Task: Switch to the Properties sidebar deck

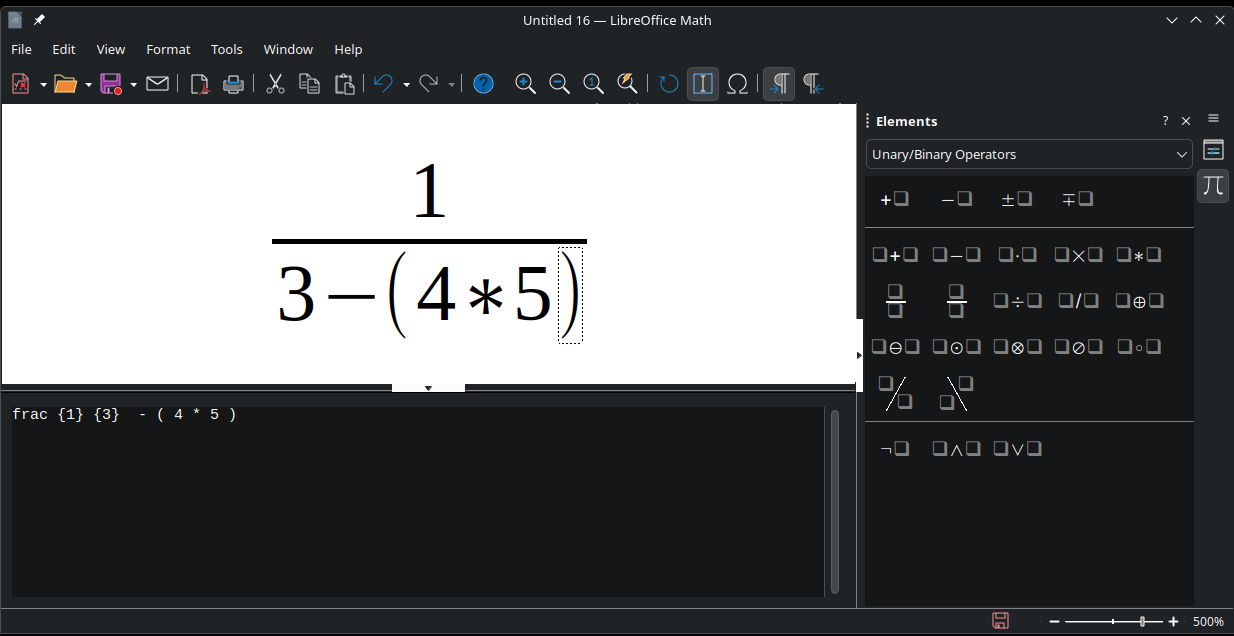Action: (x=1213, y=149)
